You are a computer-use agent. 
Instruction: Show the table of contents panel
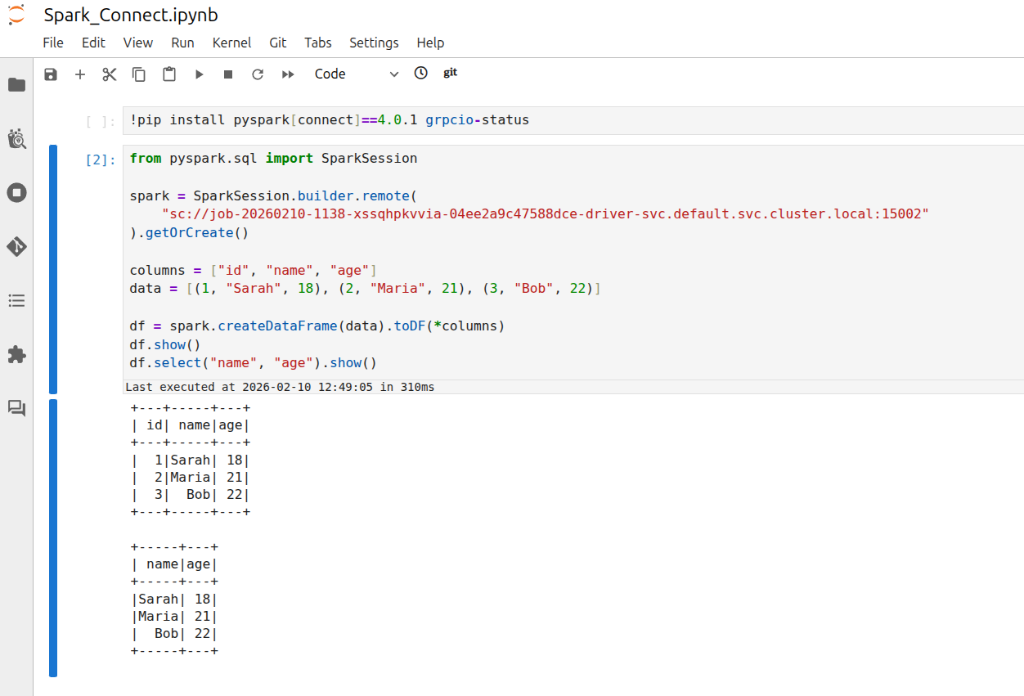click(x=17, y=300)
